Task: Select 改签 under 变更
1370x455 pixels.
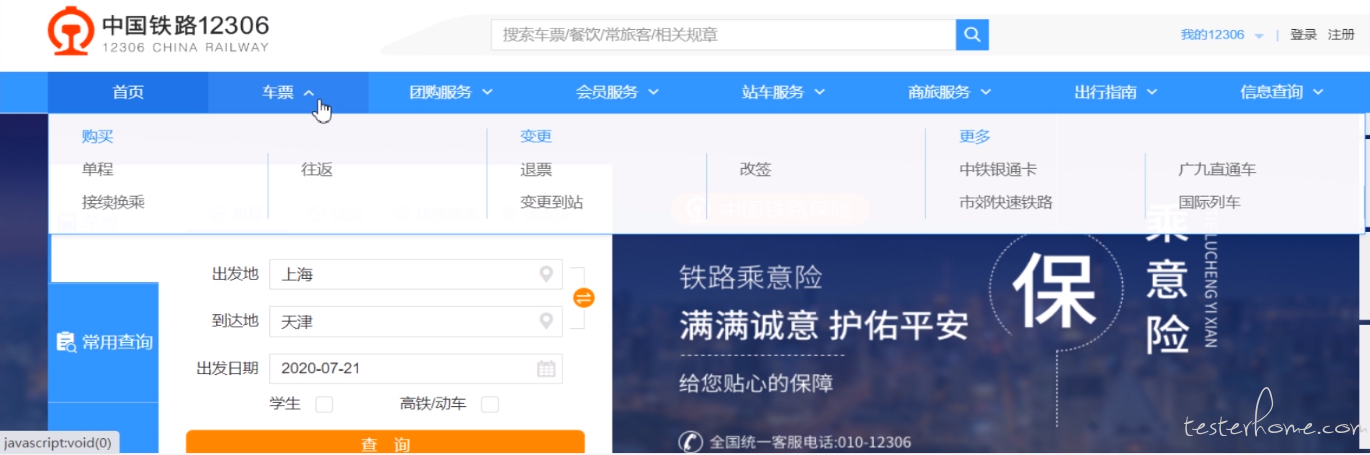Action: (x=756, y=170)
